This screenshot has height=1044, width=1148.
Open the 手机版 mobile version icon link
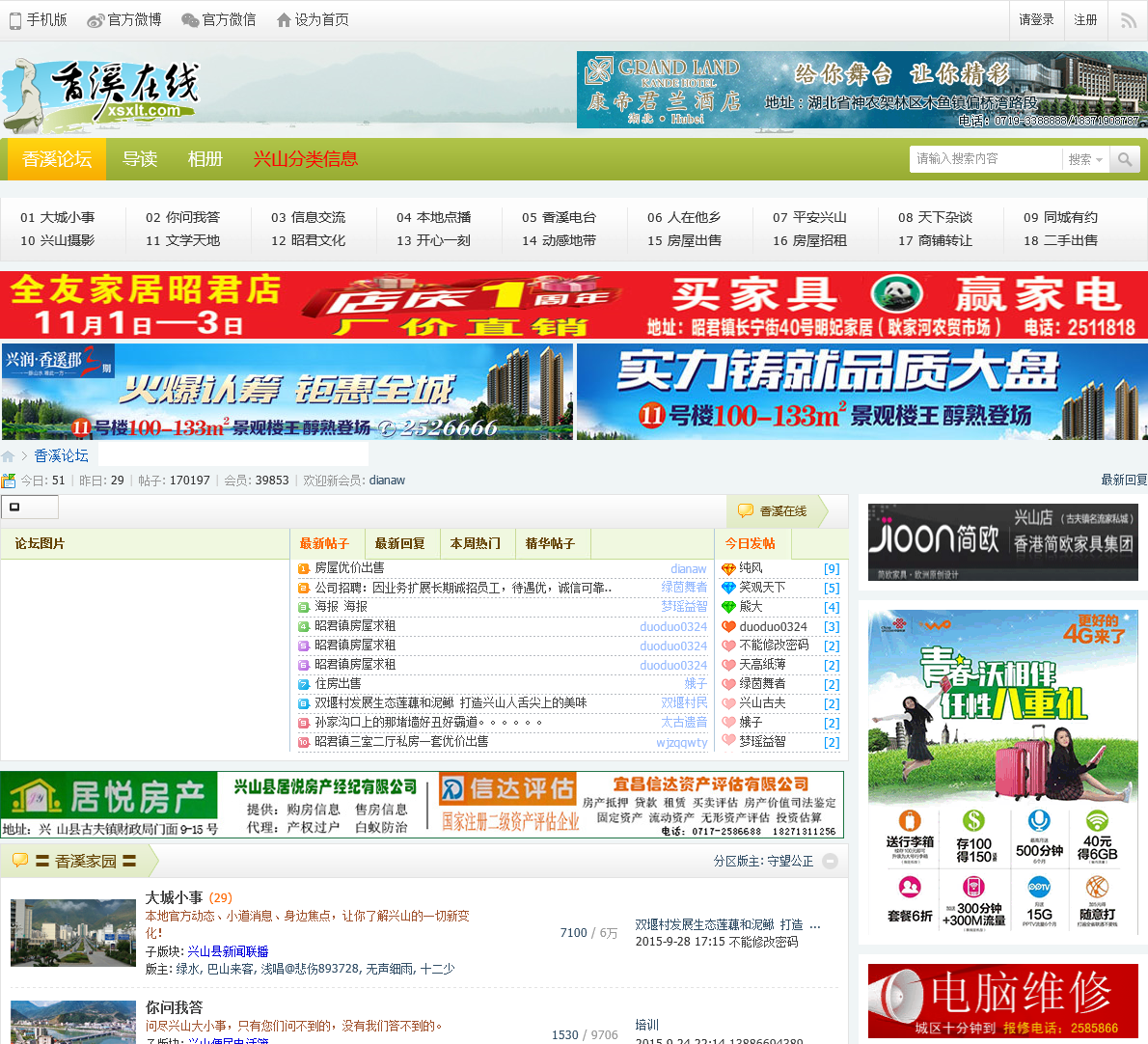15,20
